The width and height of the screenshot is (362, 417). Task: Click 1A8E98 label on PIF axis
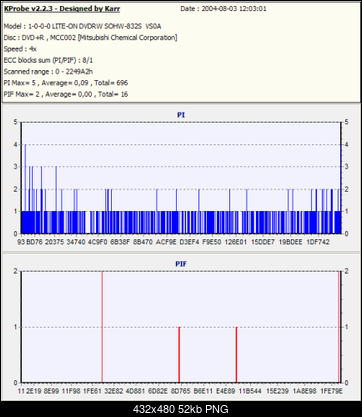304,391
